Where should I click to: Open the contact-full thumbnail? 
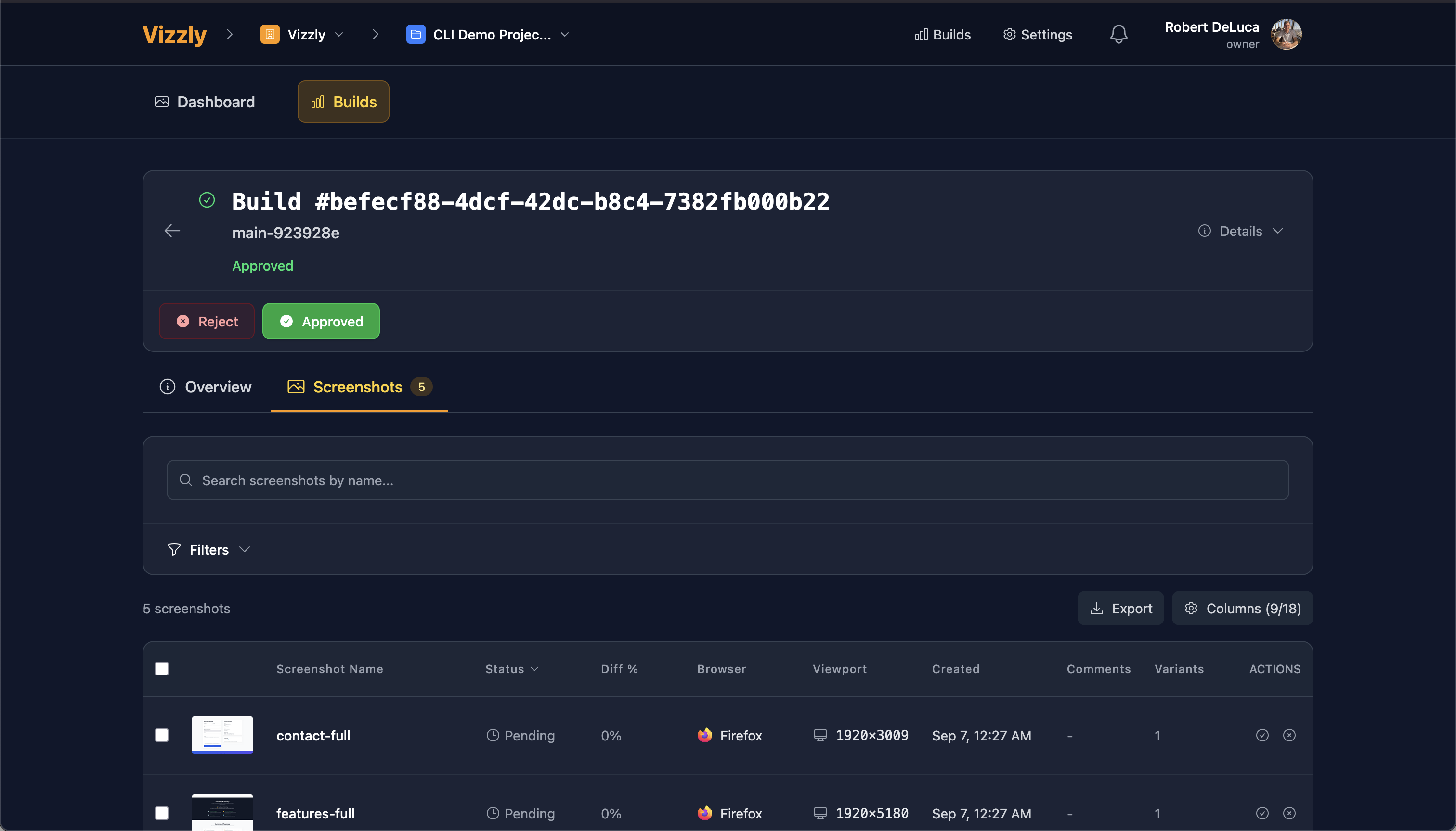click(x=222, y=735)
